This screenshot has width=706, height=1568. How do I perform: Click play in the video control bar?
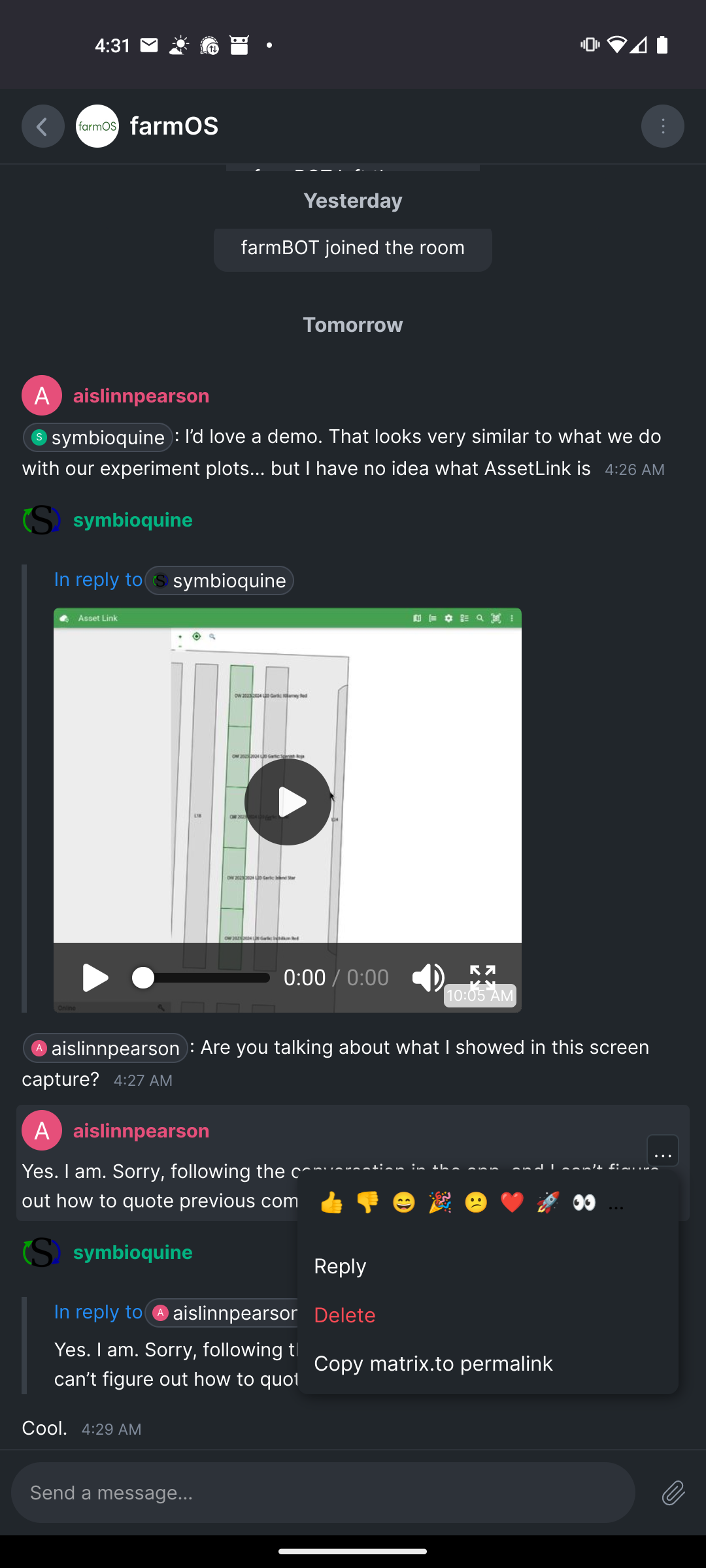95,977
